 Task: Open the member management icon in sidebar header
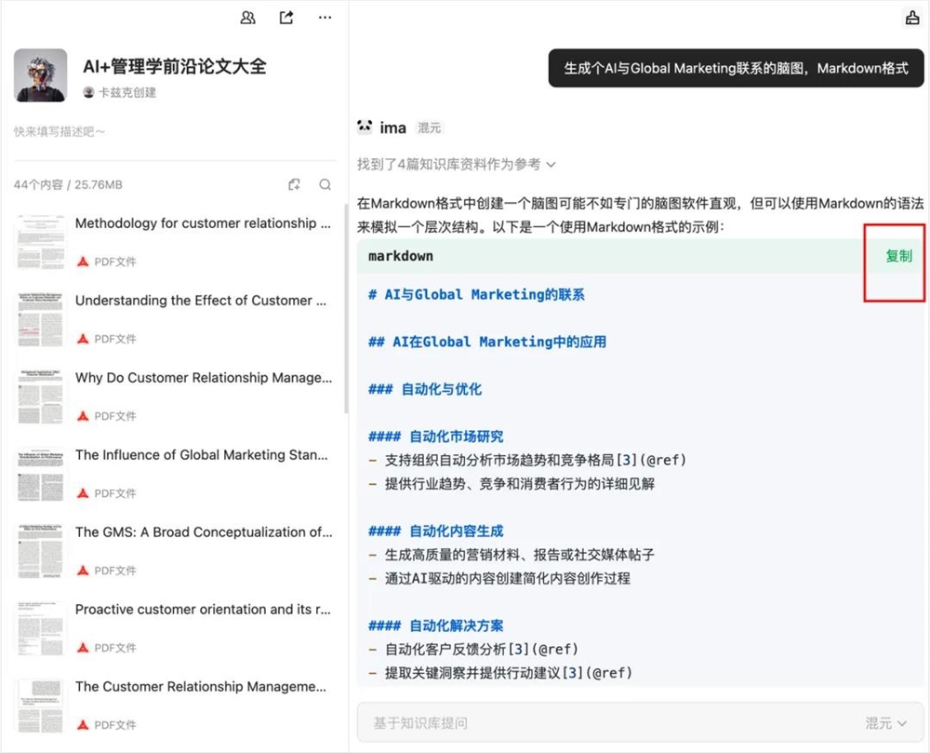coord(248,17)
